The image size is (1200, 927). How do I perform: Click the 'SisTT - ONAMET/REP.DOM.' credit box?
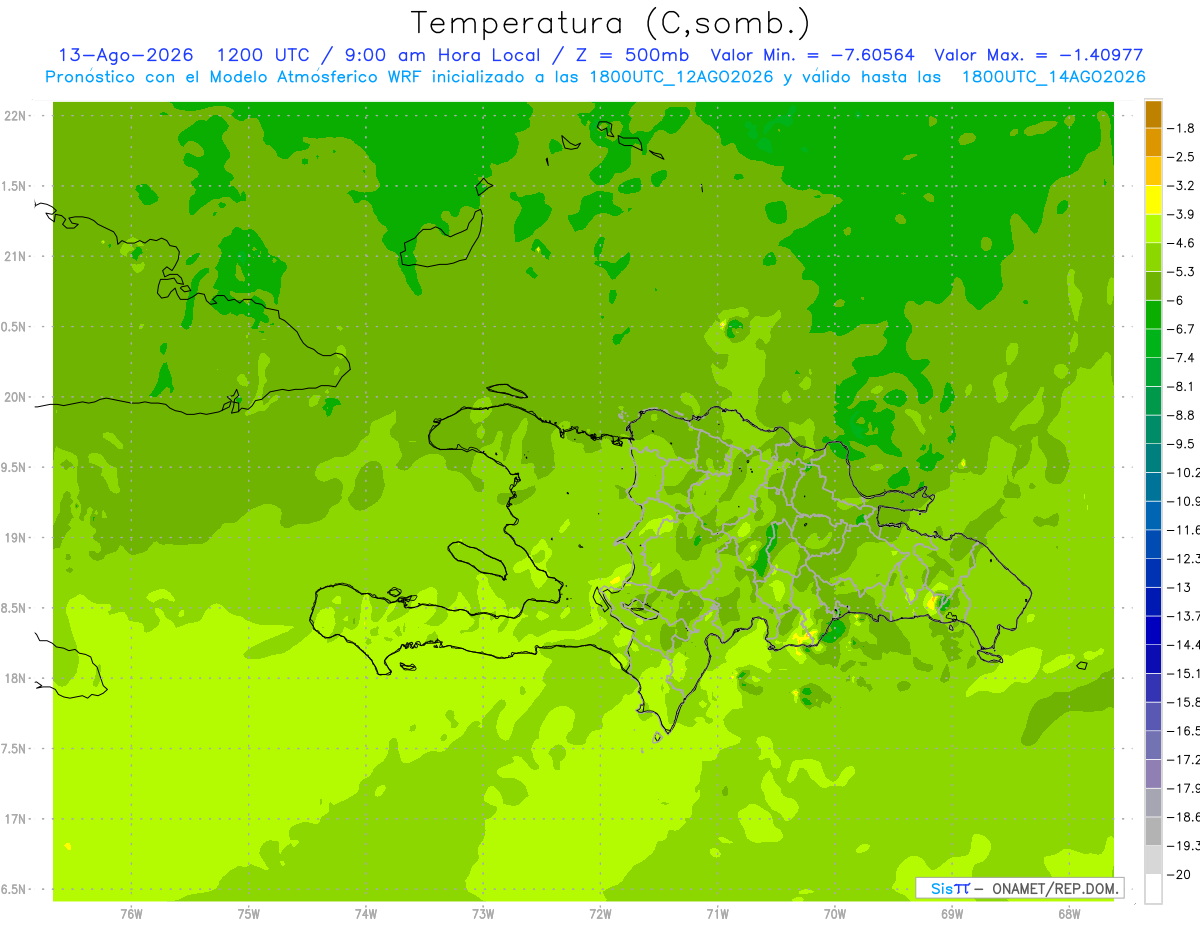click(x=1020, y=888)
